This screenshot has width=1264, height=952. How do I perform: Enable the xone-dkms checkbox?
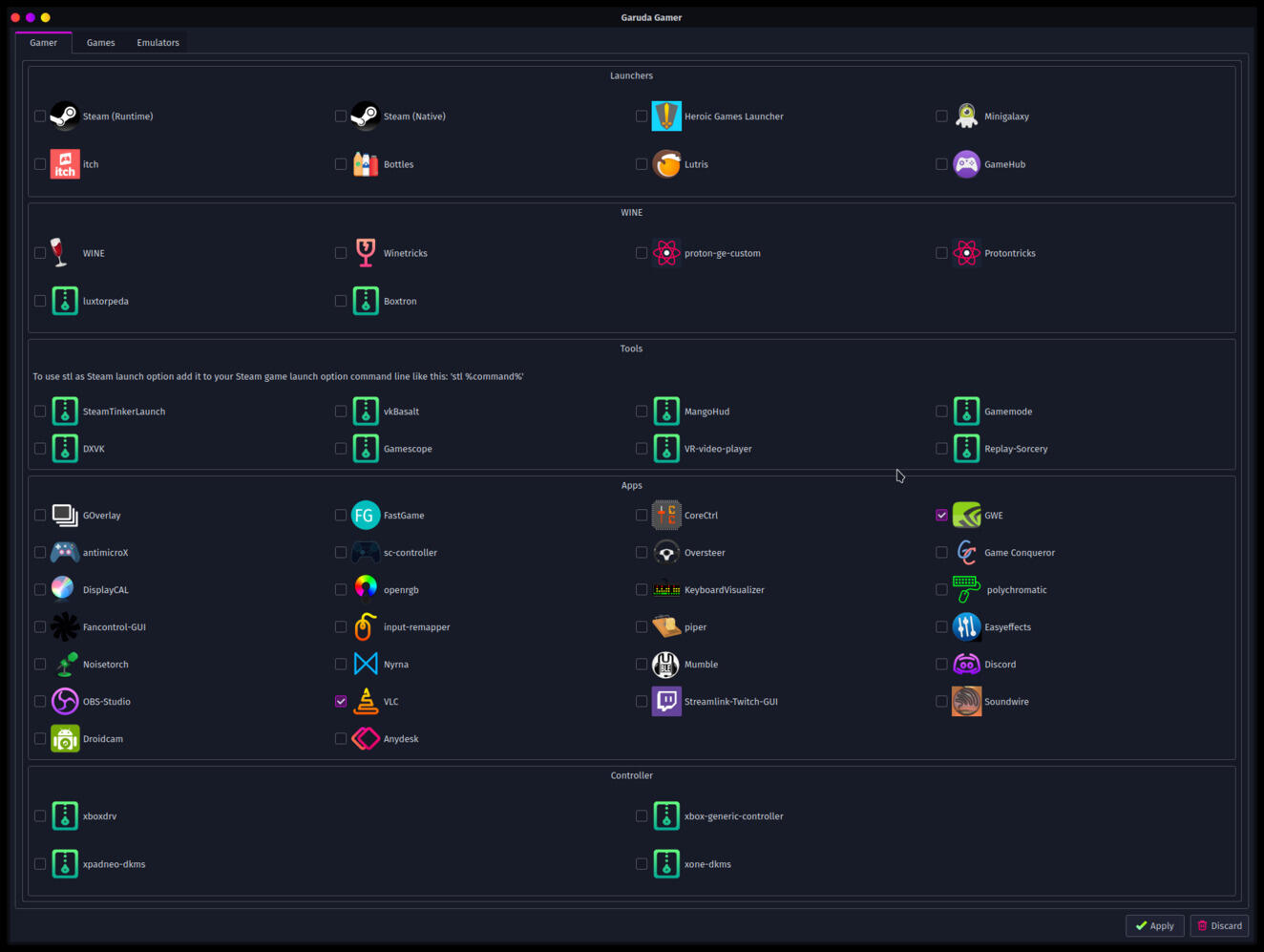pyautogui.click(x=642, y=864)
